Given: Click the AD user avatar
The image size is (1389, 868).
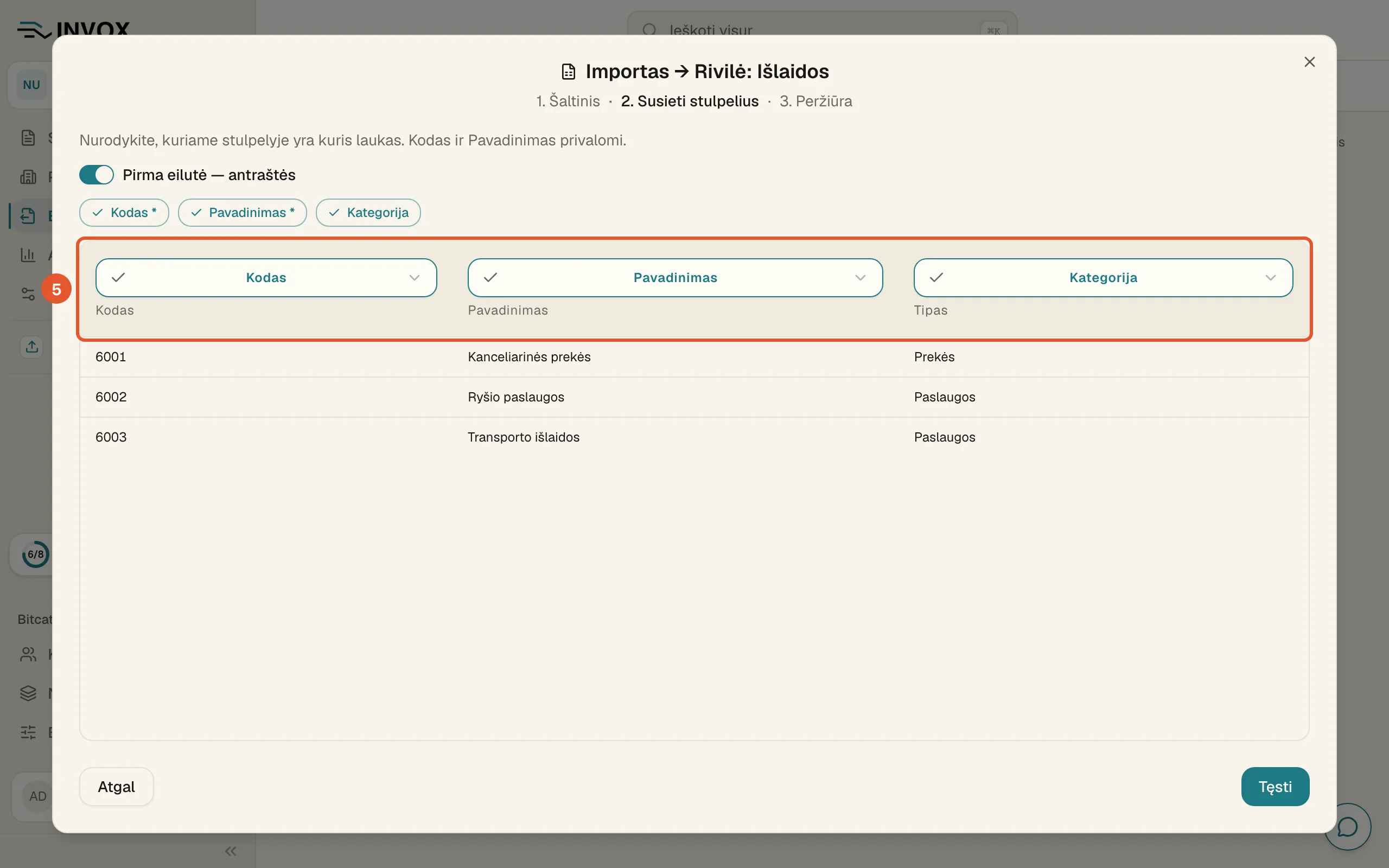Looking at the screenshot, I should pyautogui.click(x=38, y=796).
